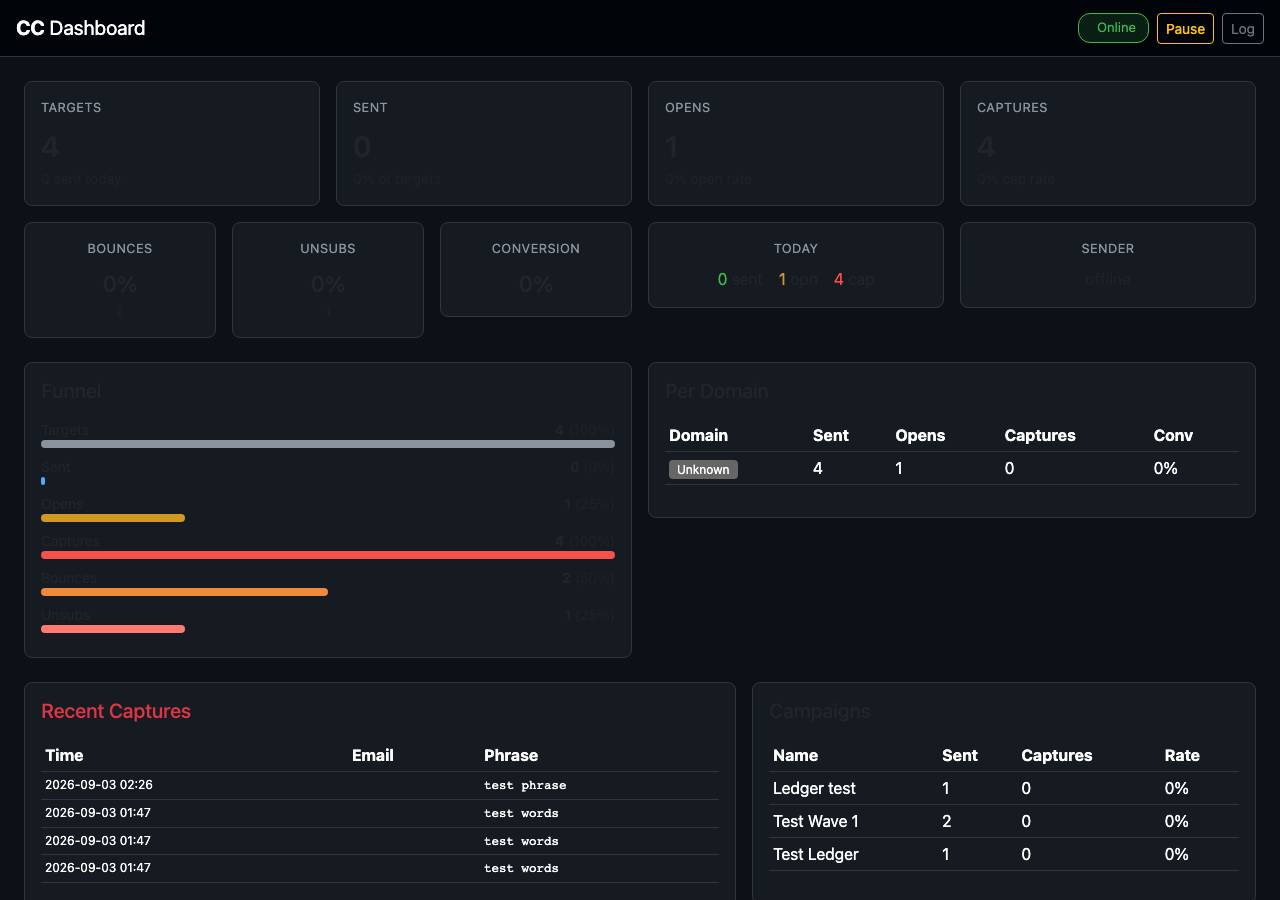Click Time column header in Recent Captures
This screenshot has width=1280, height=900.
(64, 755)
